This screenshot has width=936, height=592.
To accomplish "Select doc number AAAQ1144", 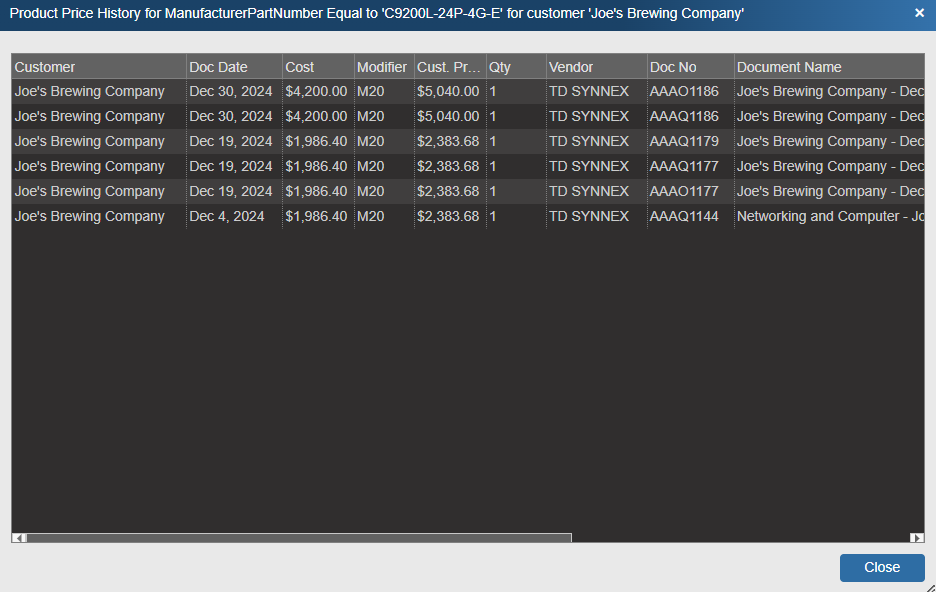I will point(684,217).
